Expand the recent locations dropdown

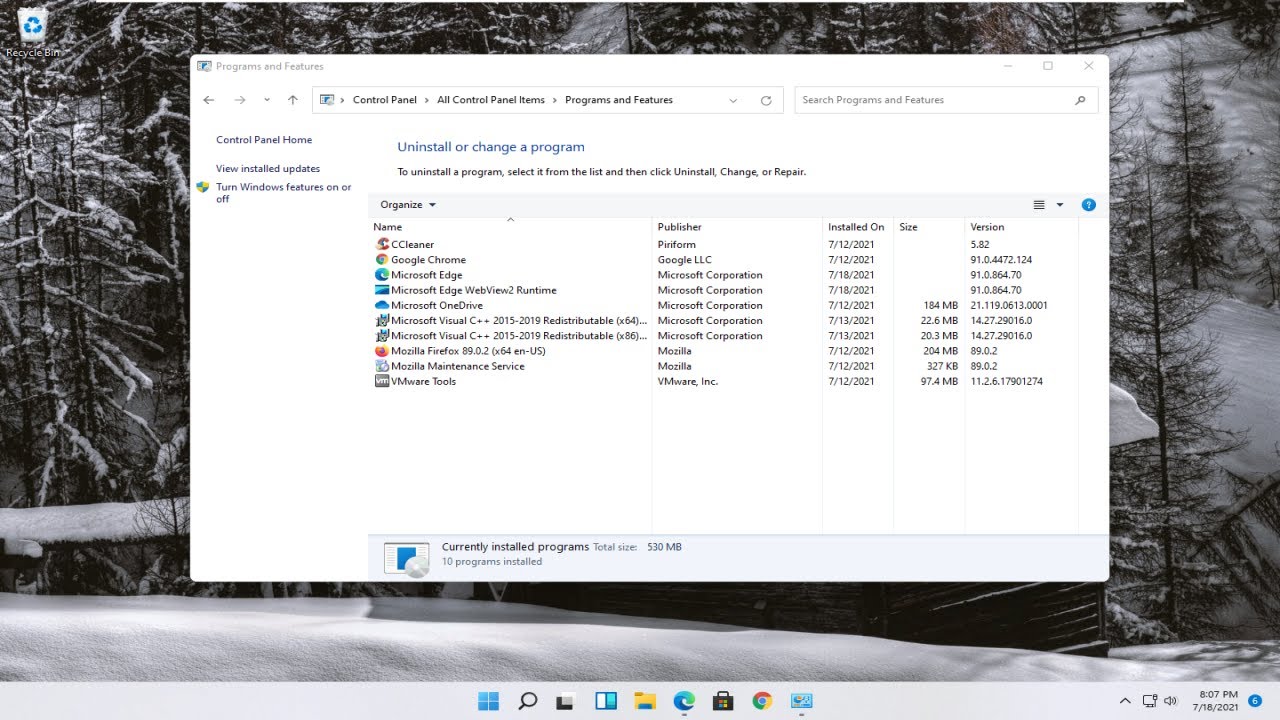coord(266,100)
